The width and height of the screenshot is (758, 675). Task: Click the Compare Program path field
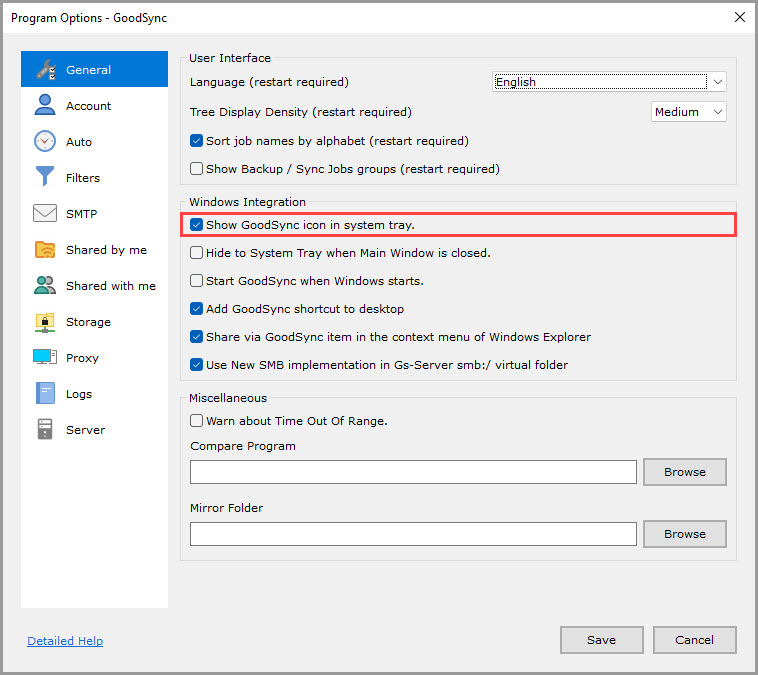[413, 472]
